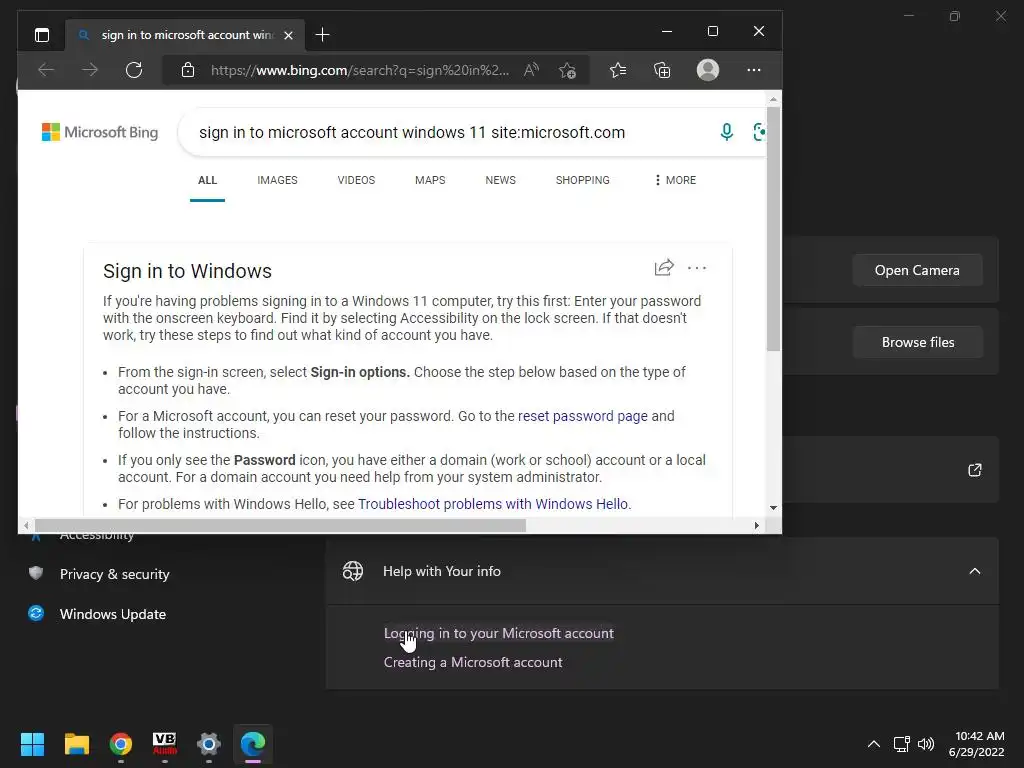Open VB Audio app from the taskbar
The image size is (1024, 768).
click(x=165, y=744)
